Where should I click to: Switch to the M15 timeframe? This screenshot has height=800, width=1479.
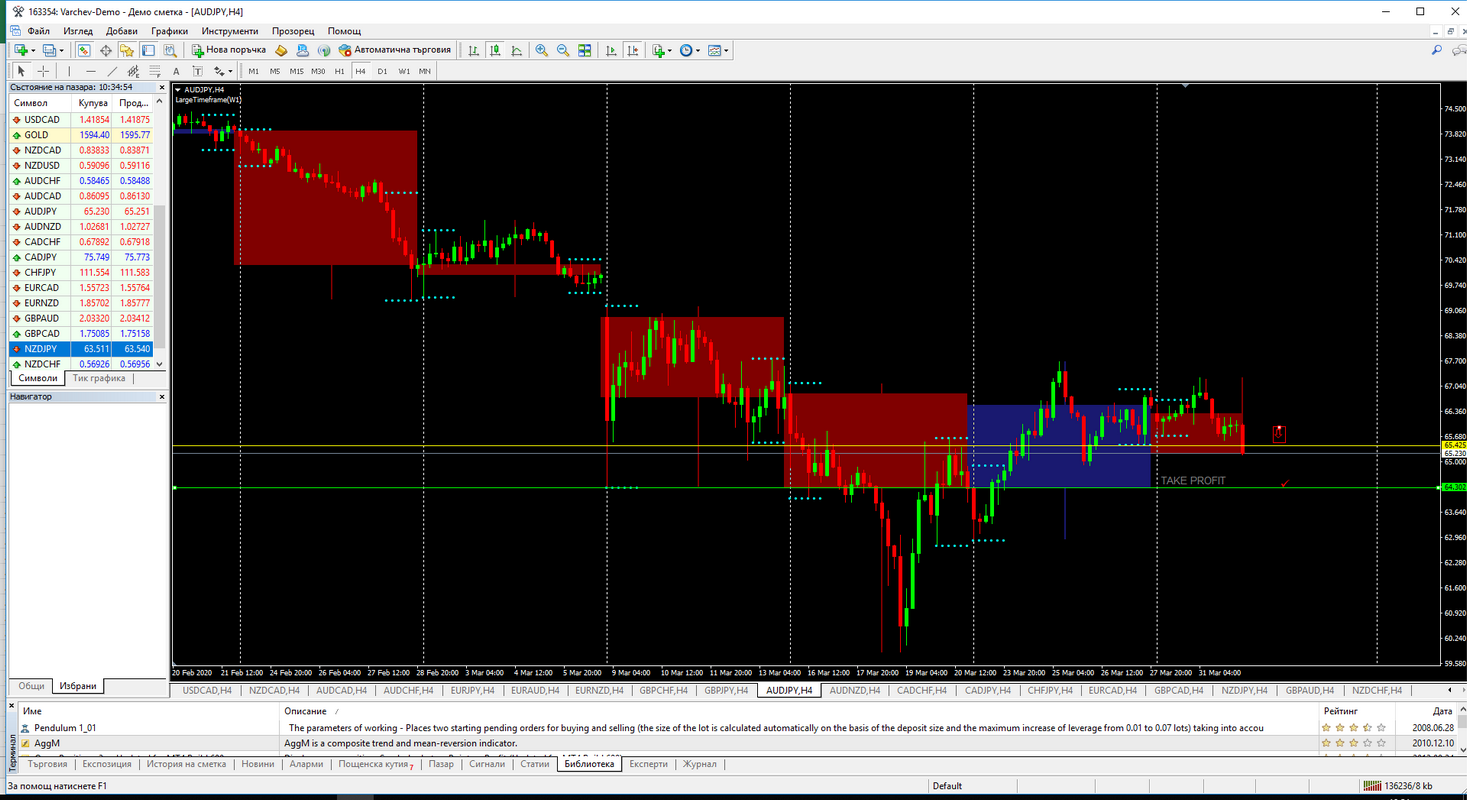[296, 71]
